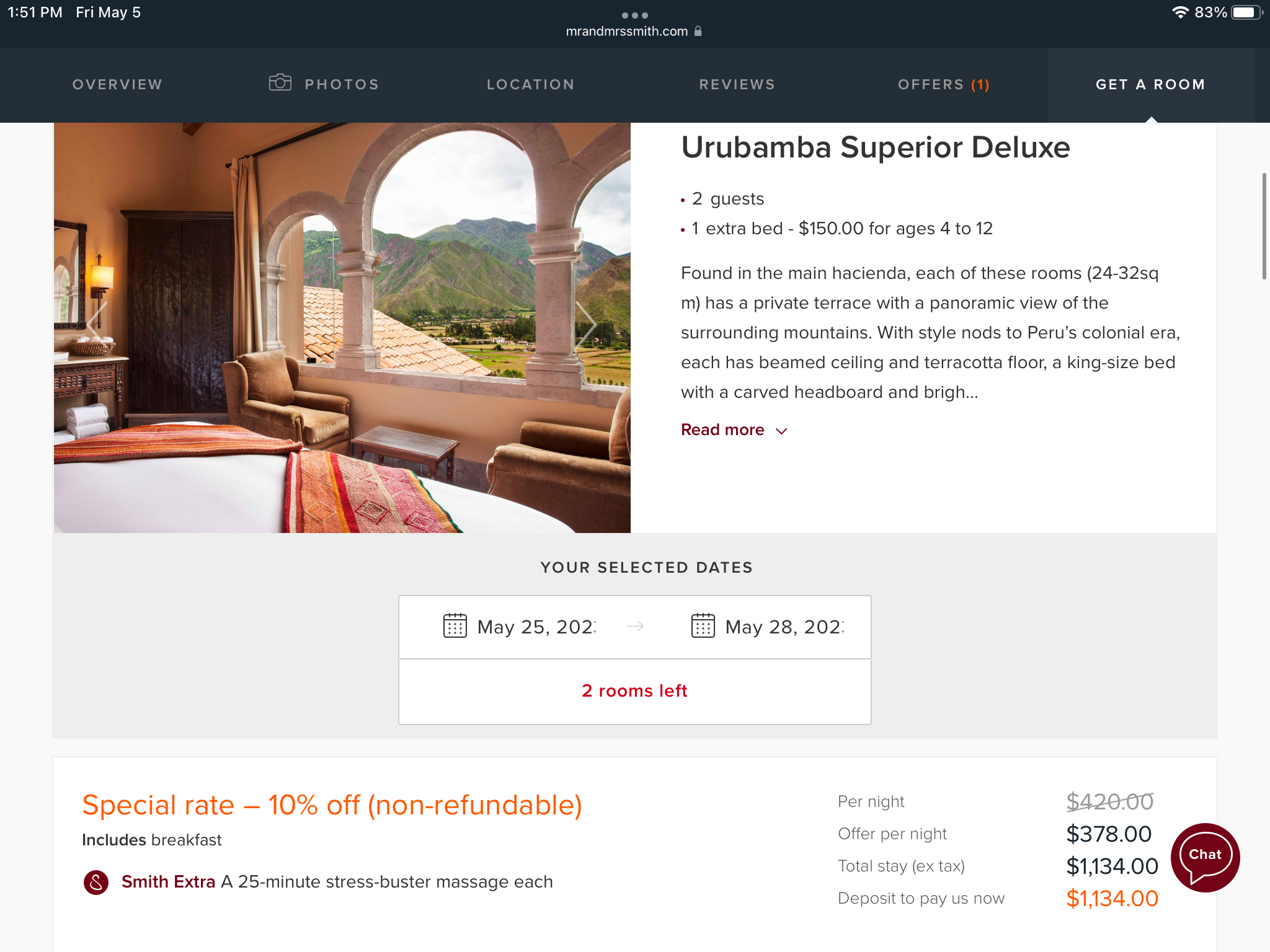1270x952 pixels.
Task: Click the Smith Extra link text
Action: [168, 882]
